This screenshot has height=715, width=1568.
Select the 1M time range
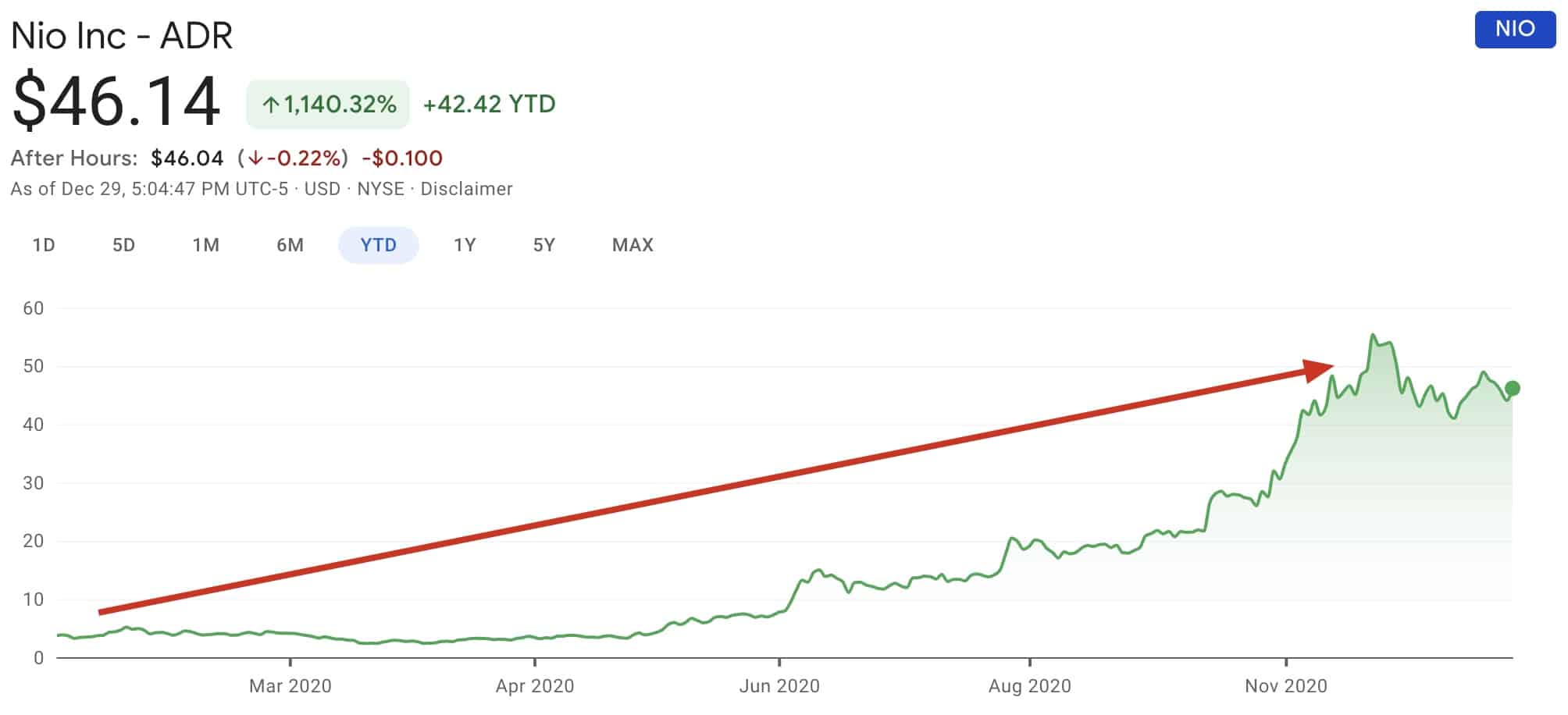[x=206, y=245]
